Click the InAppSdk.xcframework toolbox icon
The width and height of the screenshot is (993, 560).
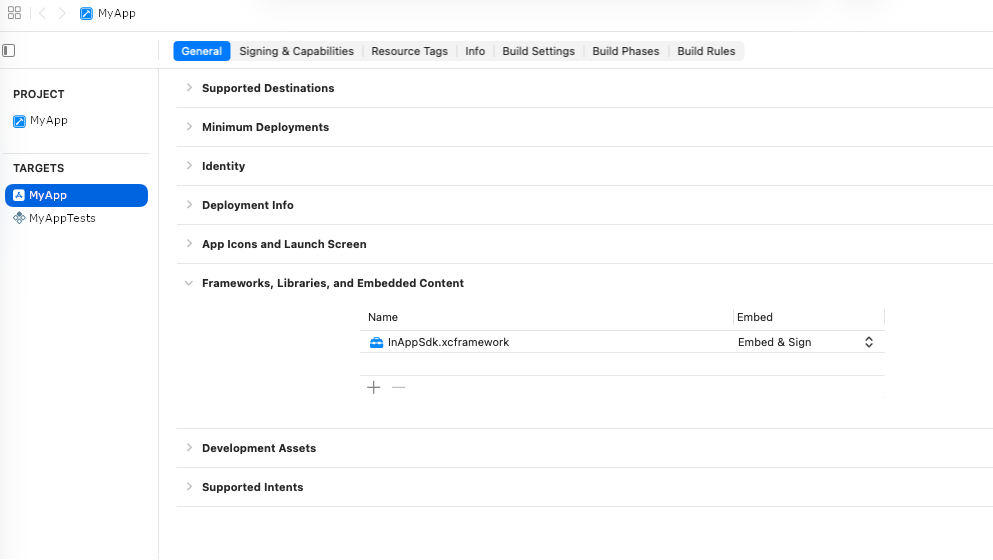(376, 342)
